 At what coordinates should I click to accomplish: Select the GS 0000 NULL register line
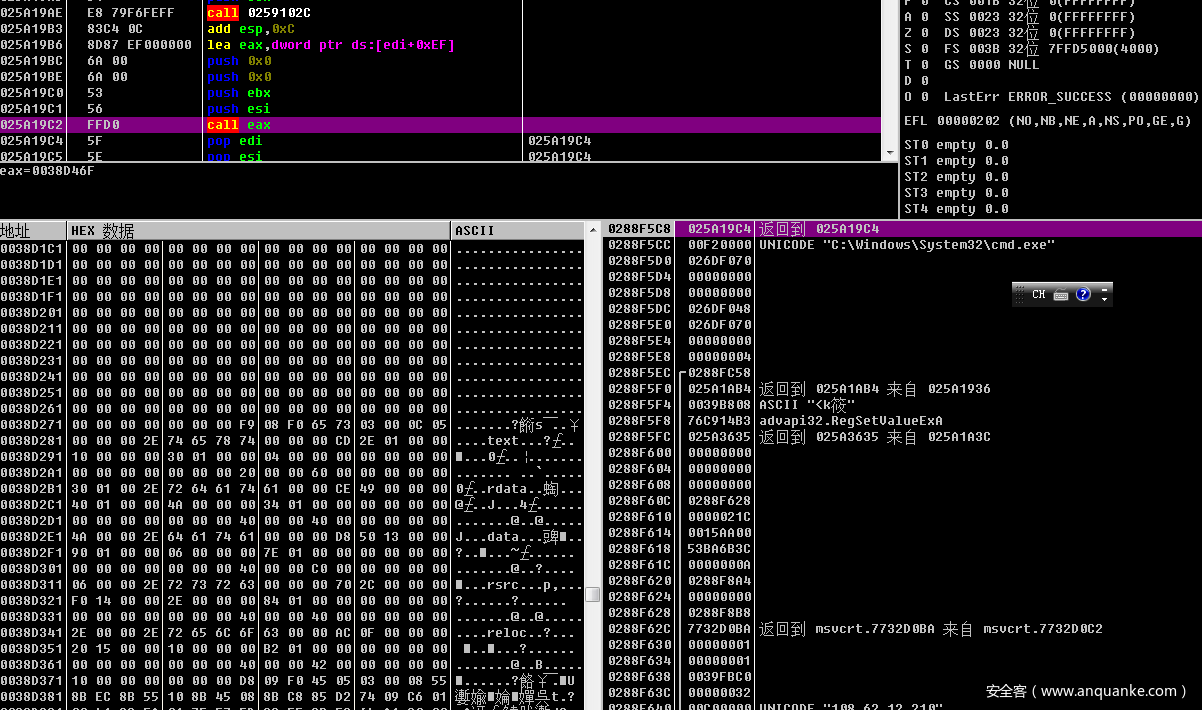click(x=971, y=65)
